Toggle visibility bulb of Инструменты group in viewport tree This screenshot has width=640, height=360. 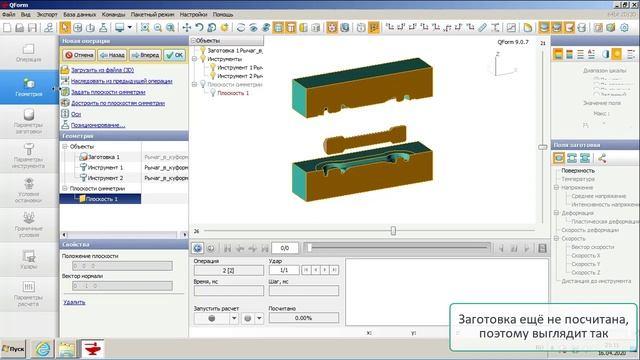coord(202,59)
